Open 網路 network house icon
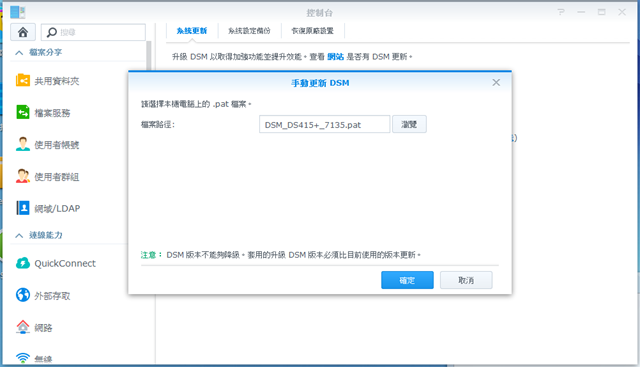Screen dimensions: 640x367 [x=23, y=327]
